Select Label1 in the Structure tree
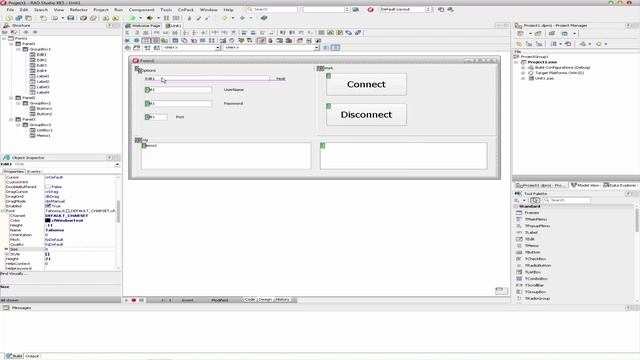This screenshot has height=360, width=640. [x=42, y=76]
